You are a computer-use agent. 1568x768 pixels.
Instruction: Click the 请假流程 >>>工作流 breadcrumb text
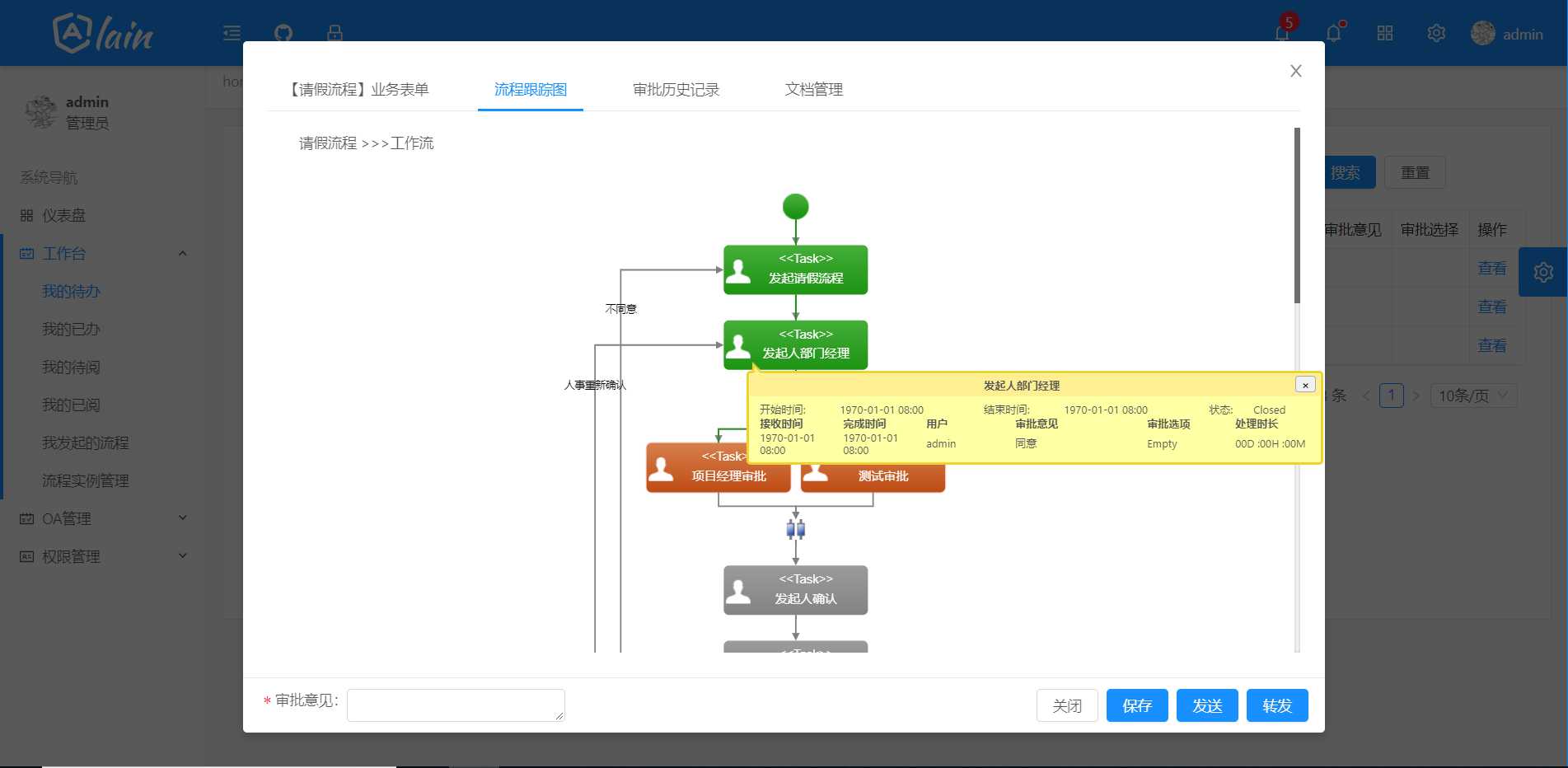click(x=366, y=143)
